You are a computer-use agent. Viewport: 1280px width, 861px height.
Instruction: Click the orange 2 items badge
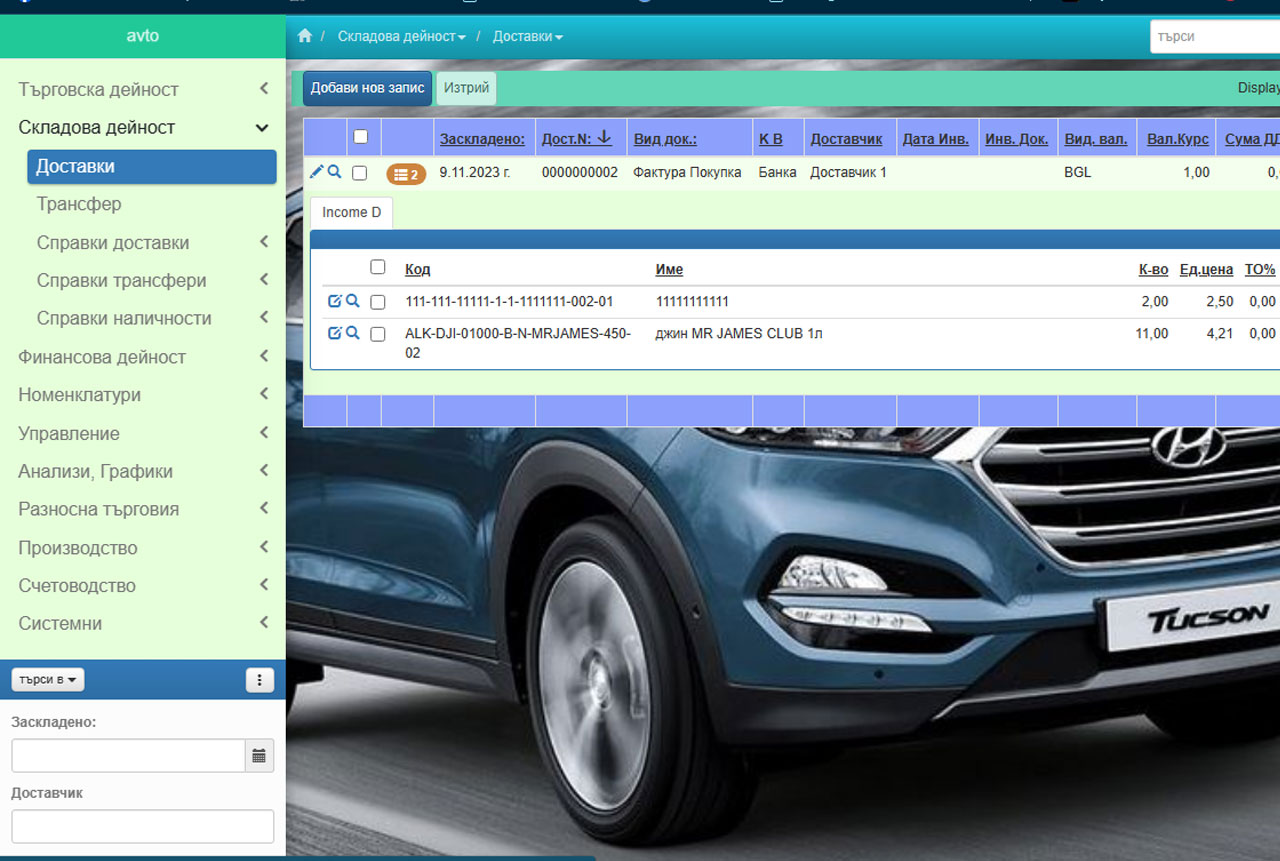pyautogui.click(x=406, y=174)
